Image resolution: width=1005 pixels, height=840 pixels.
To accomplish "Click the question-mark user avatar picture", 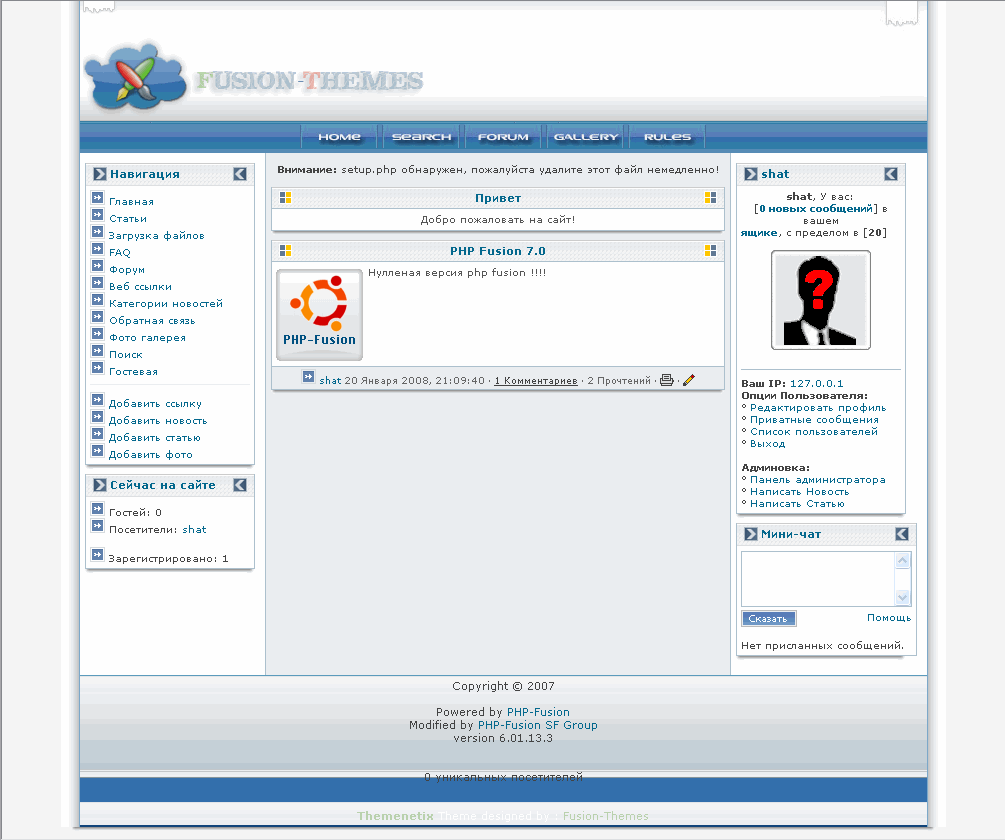I will tap(820, 300).
